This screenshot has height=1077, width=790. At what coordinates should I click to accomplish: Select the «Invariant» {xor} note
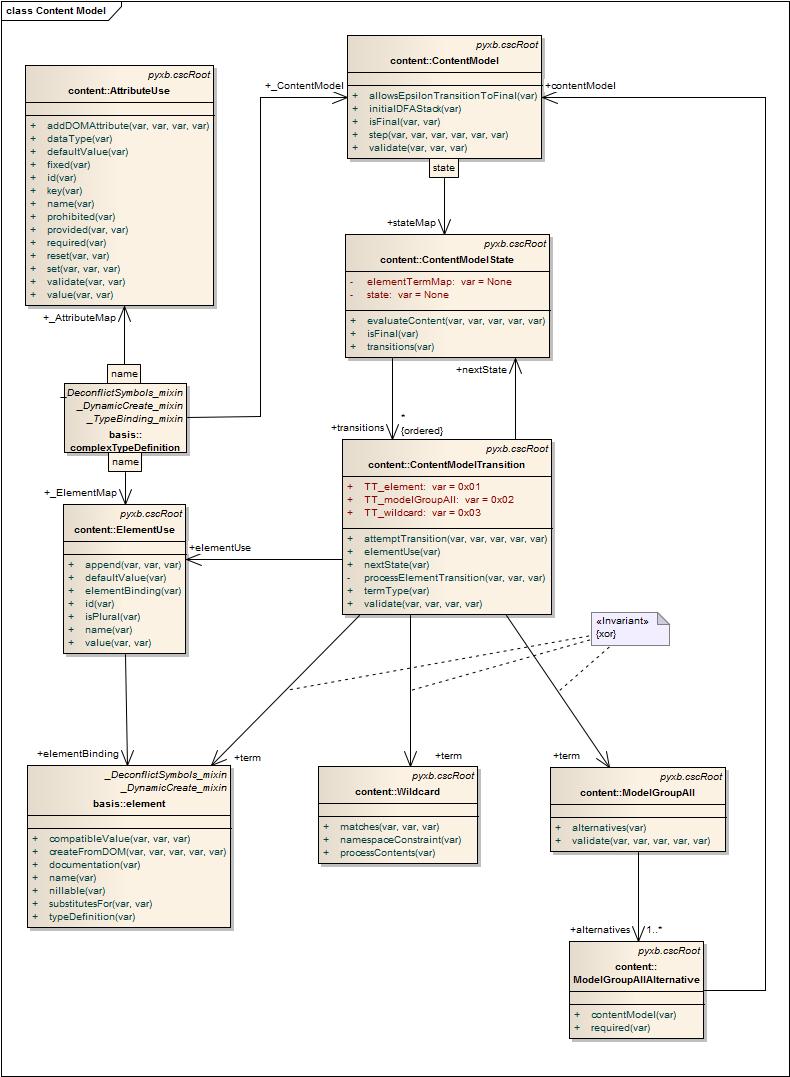630,628
